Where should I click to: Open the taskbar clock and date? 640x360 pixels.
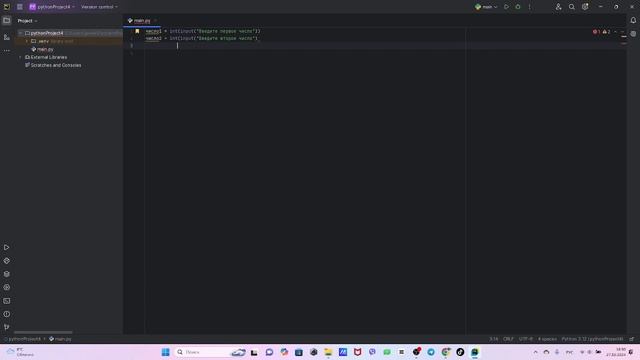tap(616, 352)
